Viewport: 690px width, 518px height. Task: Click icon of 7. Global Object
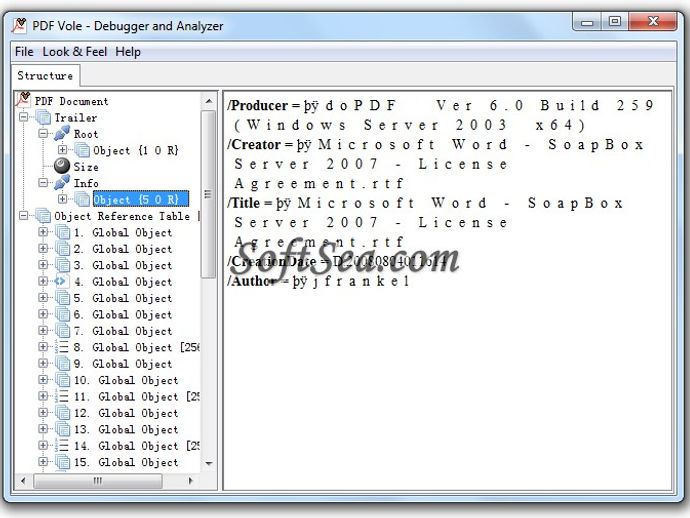(62, 331)
